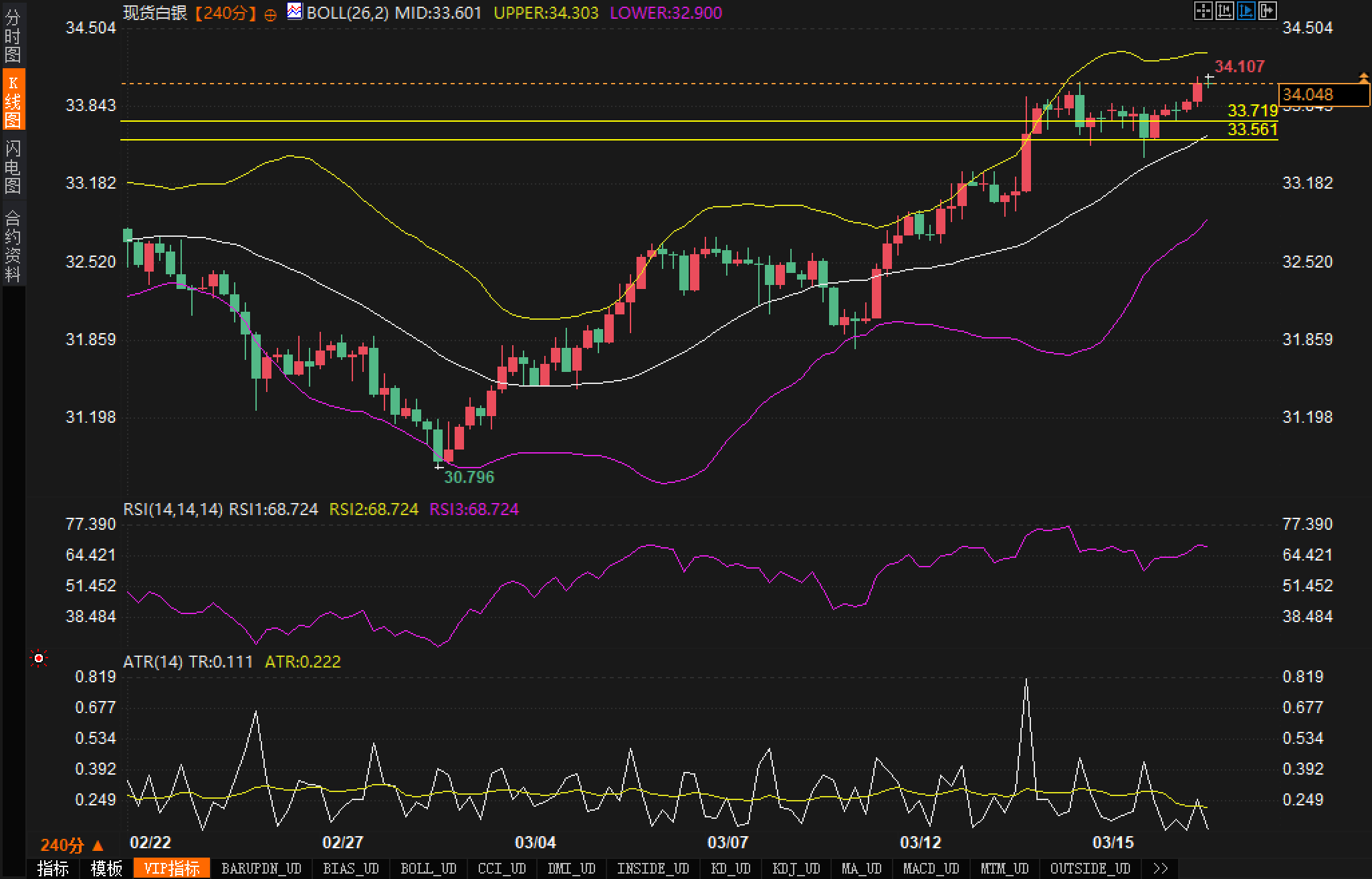
Task: Choose the DMI_UD indicator
Action: (x=572, y=868)
